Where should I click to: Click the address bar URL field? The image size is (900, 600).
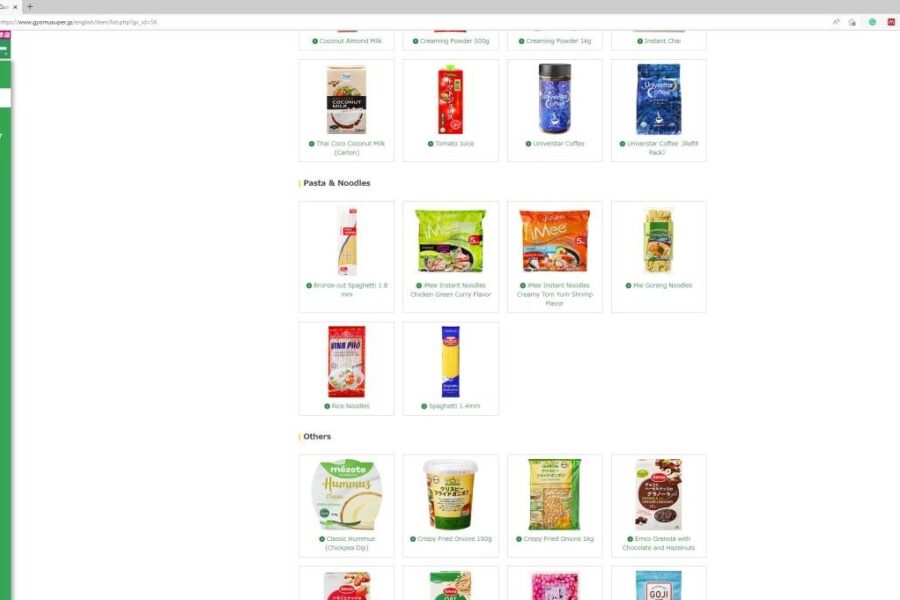coord(402,22)
